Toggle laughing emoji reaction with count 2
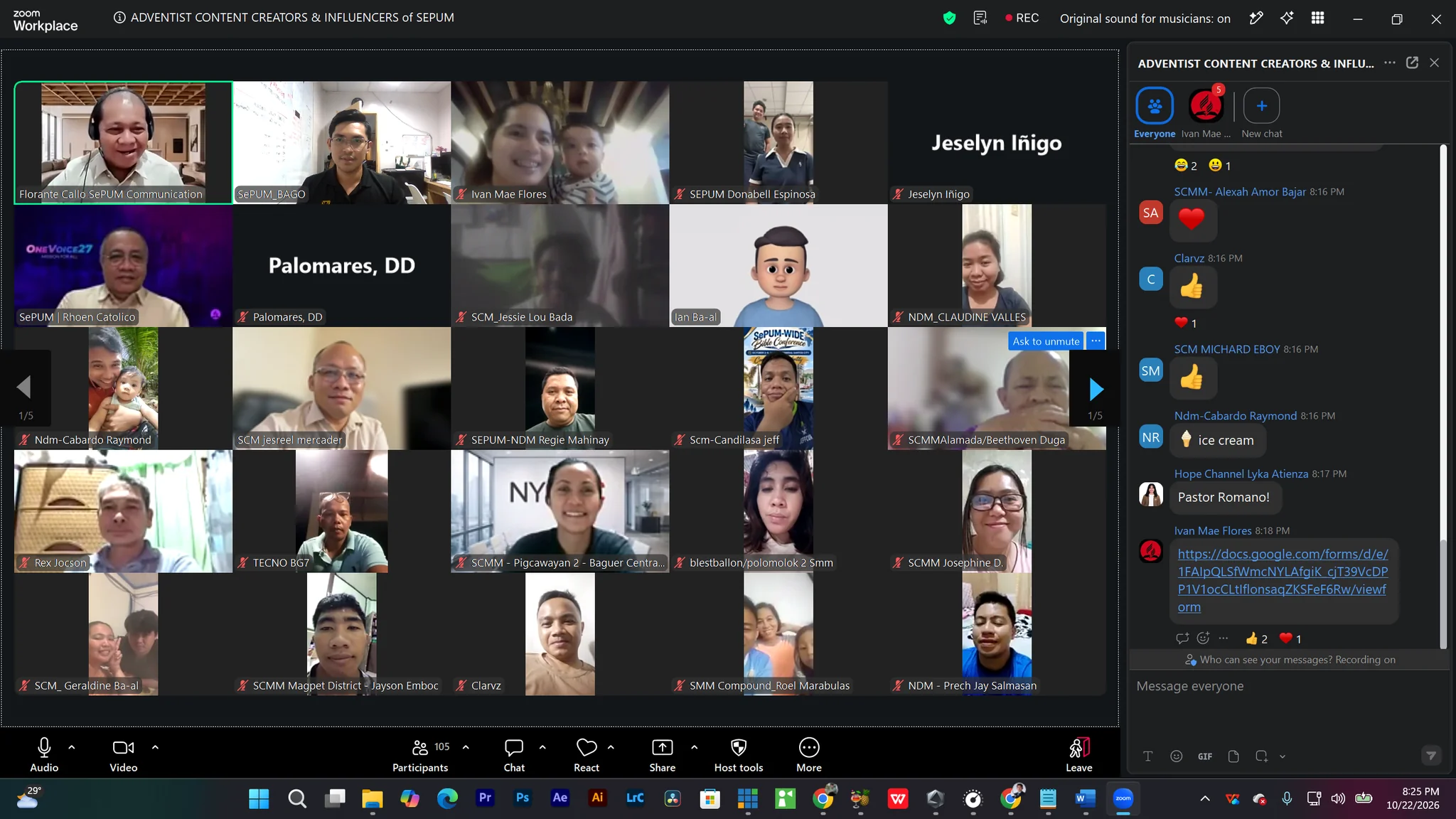This screenshot has width=1456, height=819. tap(1186, 165)
